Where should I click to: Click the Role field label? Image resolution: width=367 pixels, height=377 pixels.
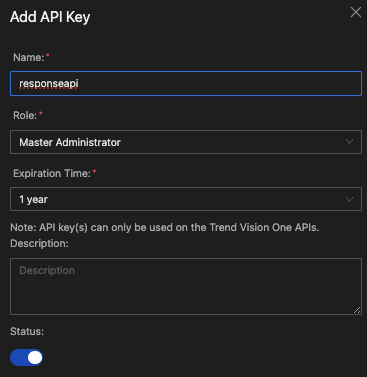point(25,115)
